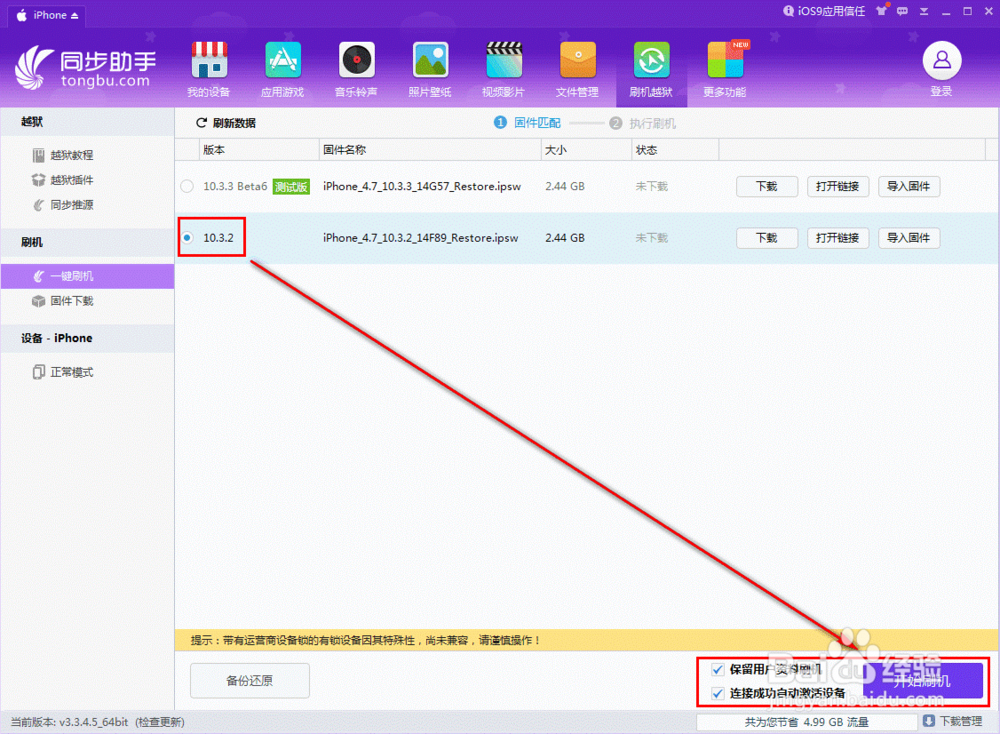Click the 测试版 beta badge
The image size is (1000, 734).
pyautogui.click(x=291, y=186)
